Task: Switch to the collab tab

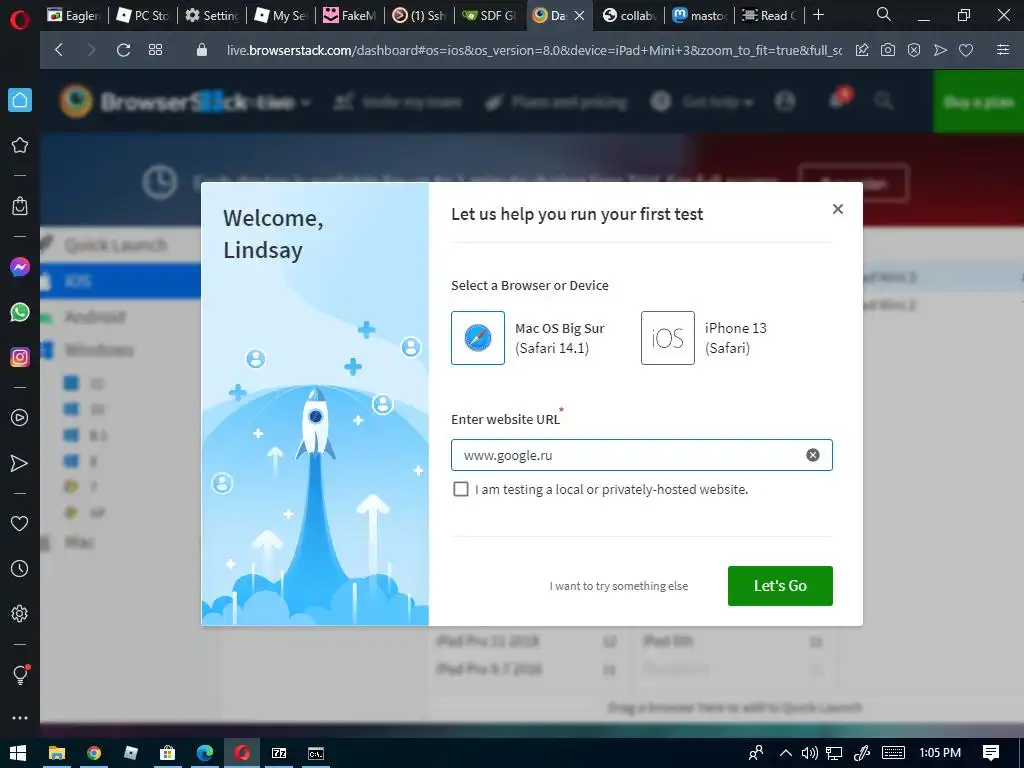Action: [x=629, y=15]
